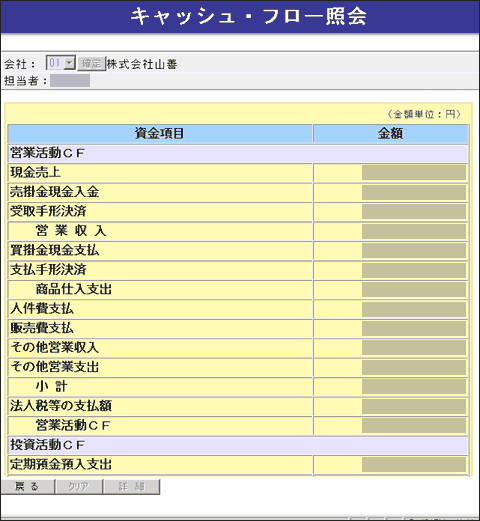Click the 売掛金現金入金 amount cell
Screen dimensions: 480x521
414,192
